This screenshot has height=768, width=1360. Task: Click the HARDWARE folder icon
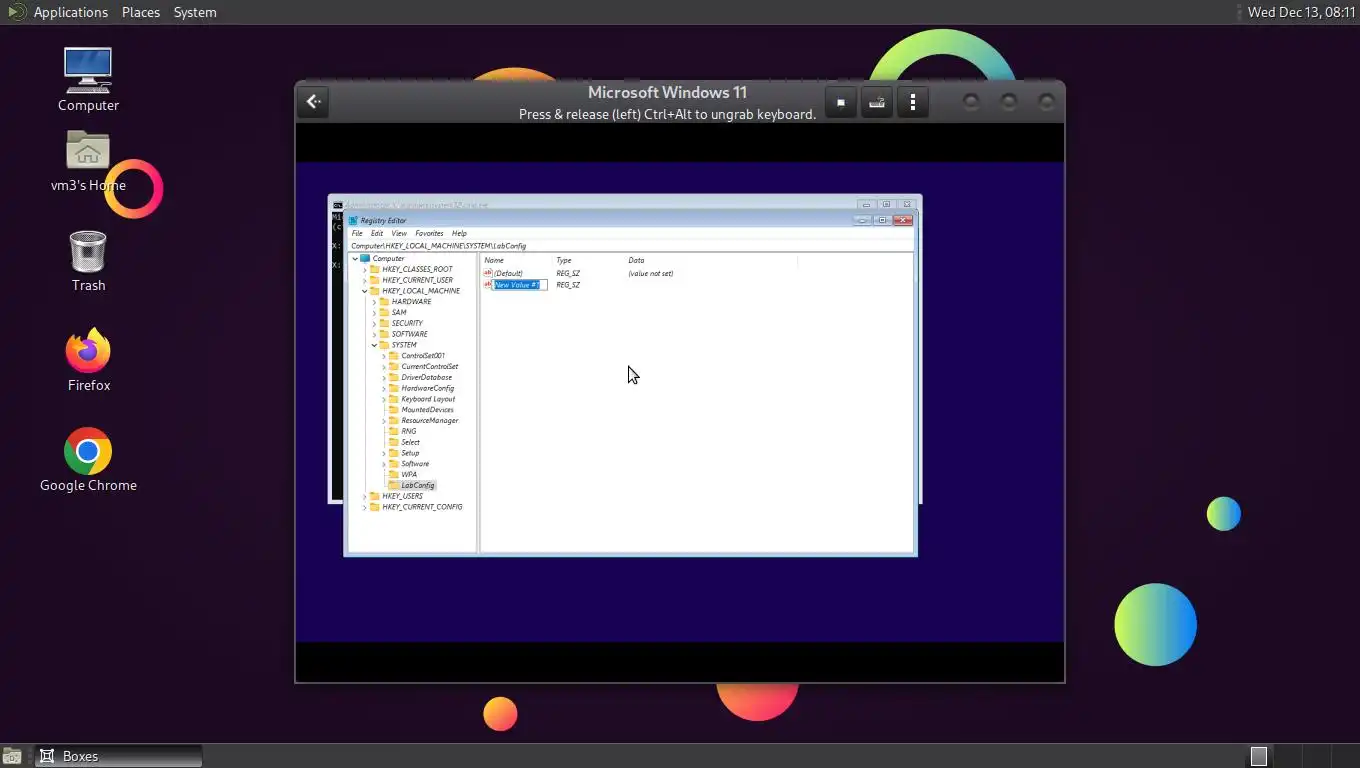[385, 301]
